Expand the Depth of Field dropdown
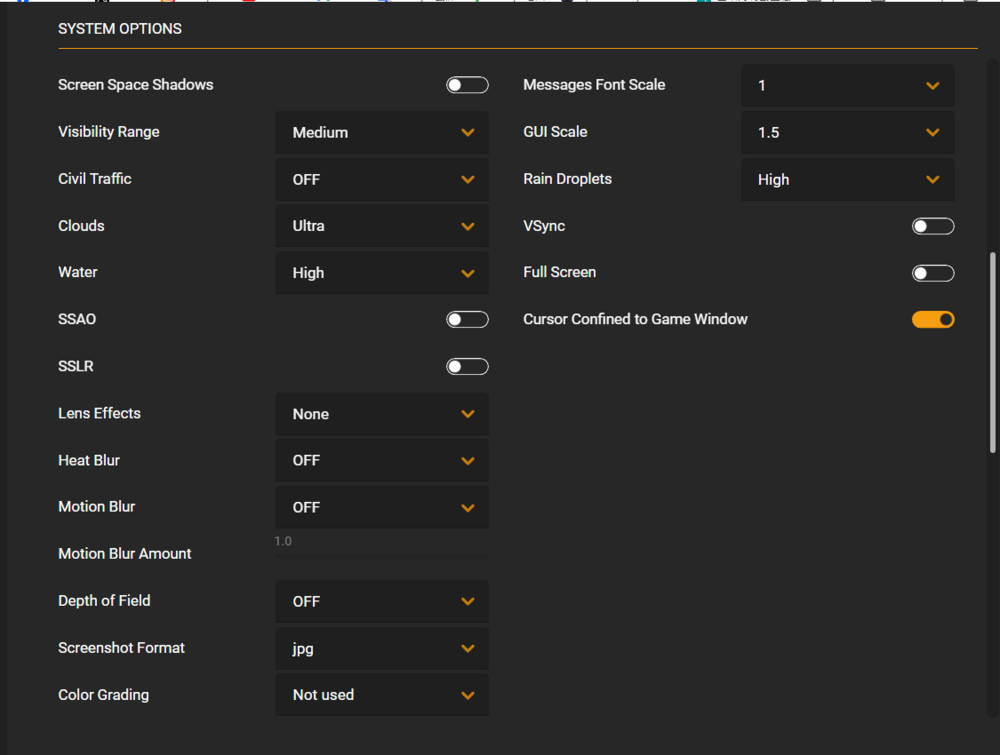This screenshot has width=1000, height=755. point(382,601)
